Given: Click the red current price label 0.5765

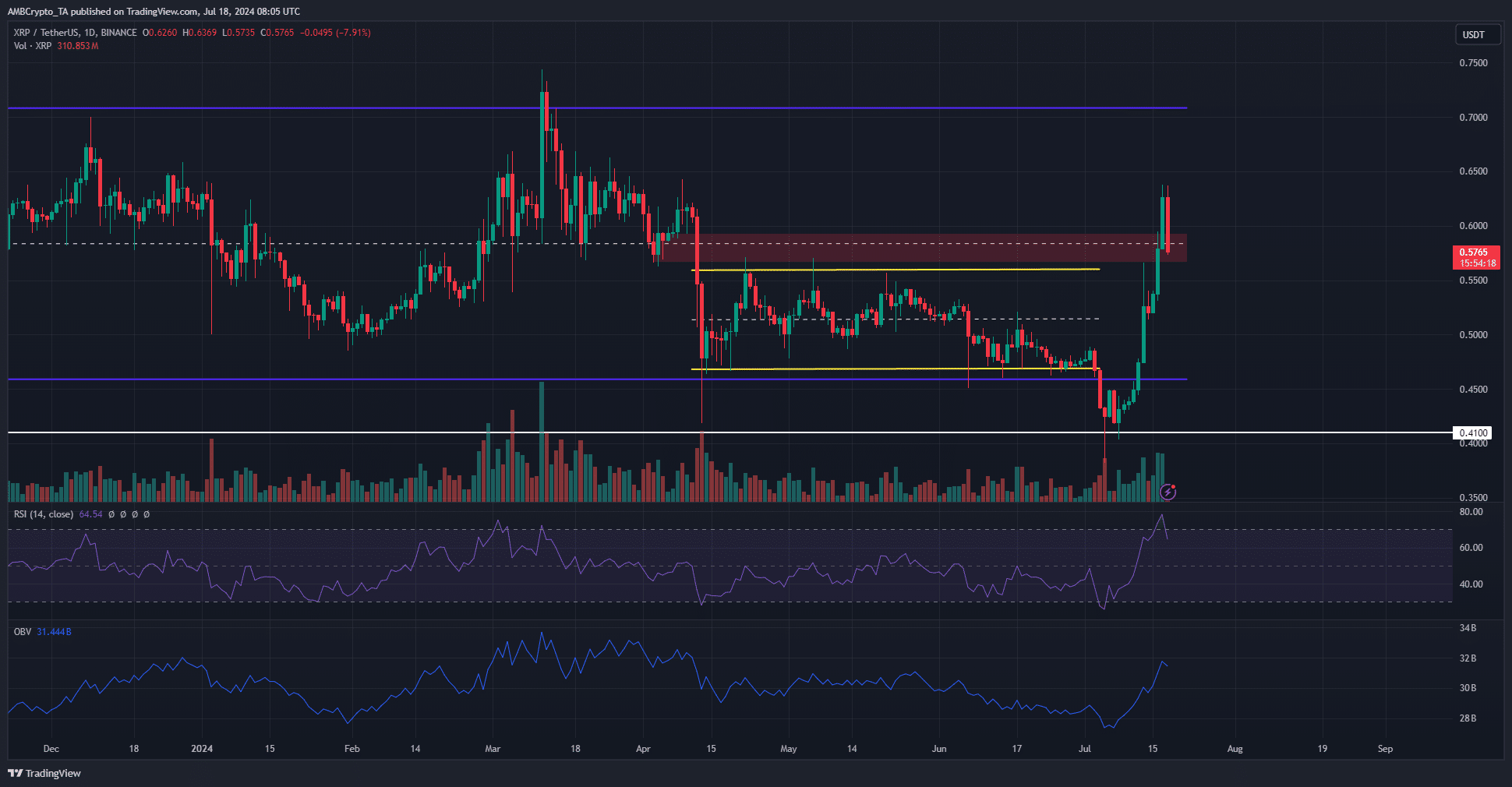Looking at the screenshot, I should [x=1473, y=252].
